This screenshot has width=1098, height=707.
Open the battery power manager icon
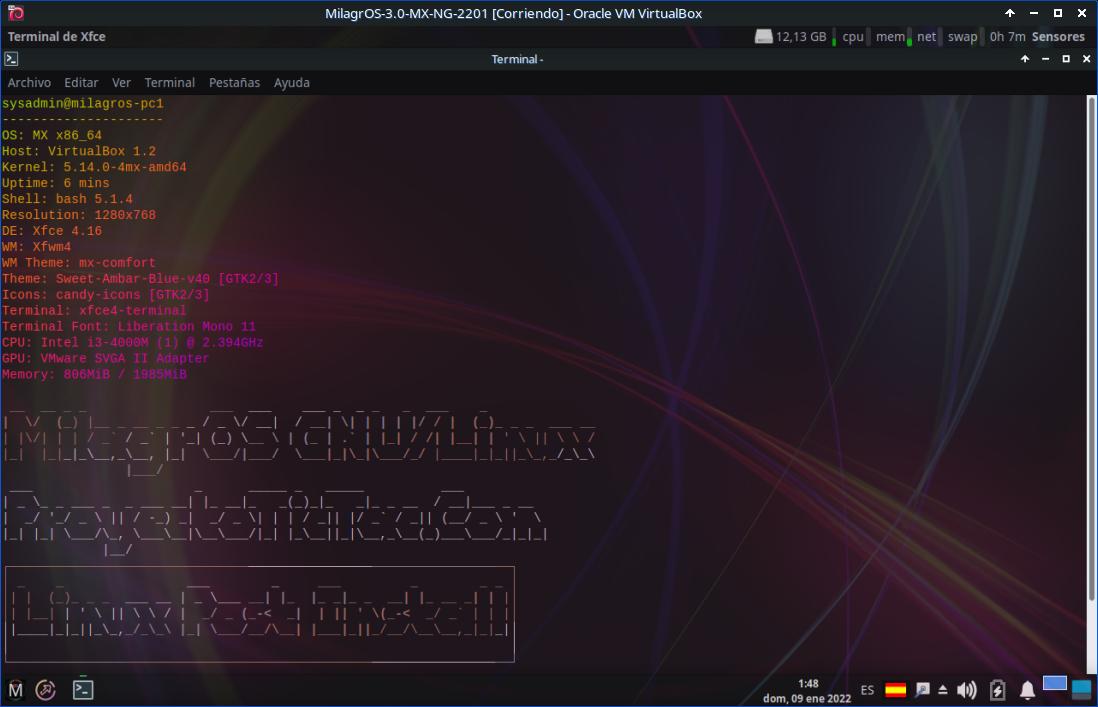[997, 690]
